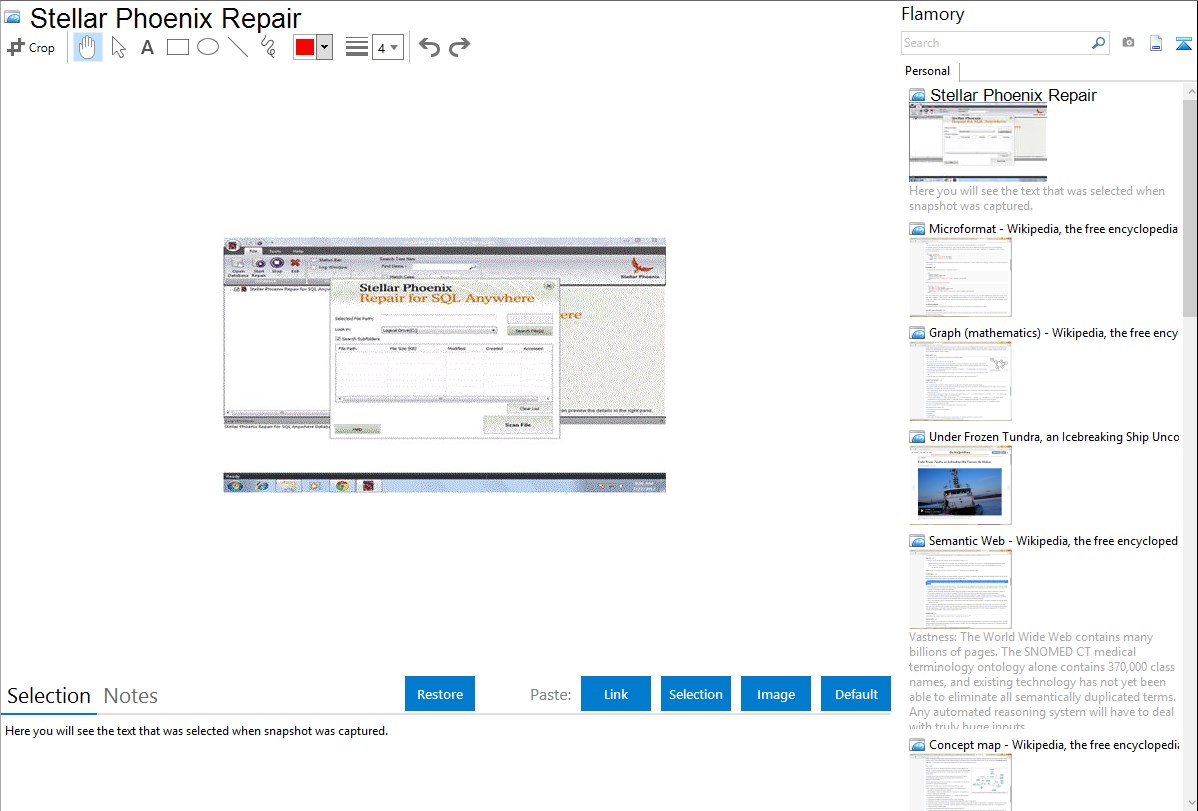This screenshot has height=811, width=1198.
Task: Click the blue panel collapse icon
Action: [x=1183, y=43]
